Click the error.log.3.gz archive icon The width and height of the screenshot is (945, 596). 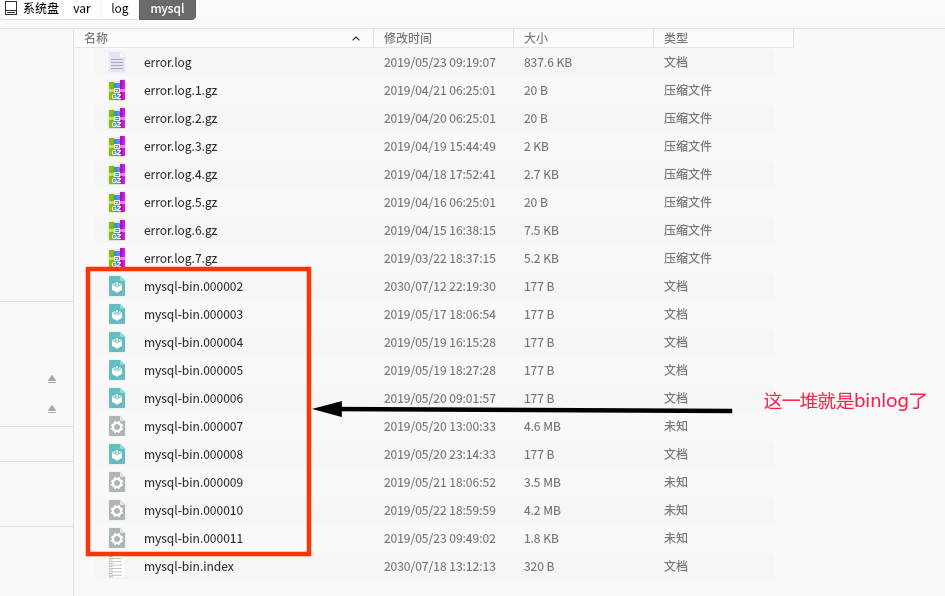tap(117, 146)
